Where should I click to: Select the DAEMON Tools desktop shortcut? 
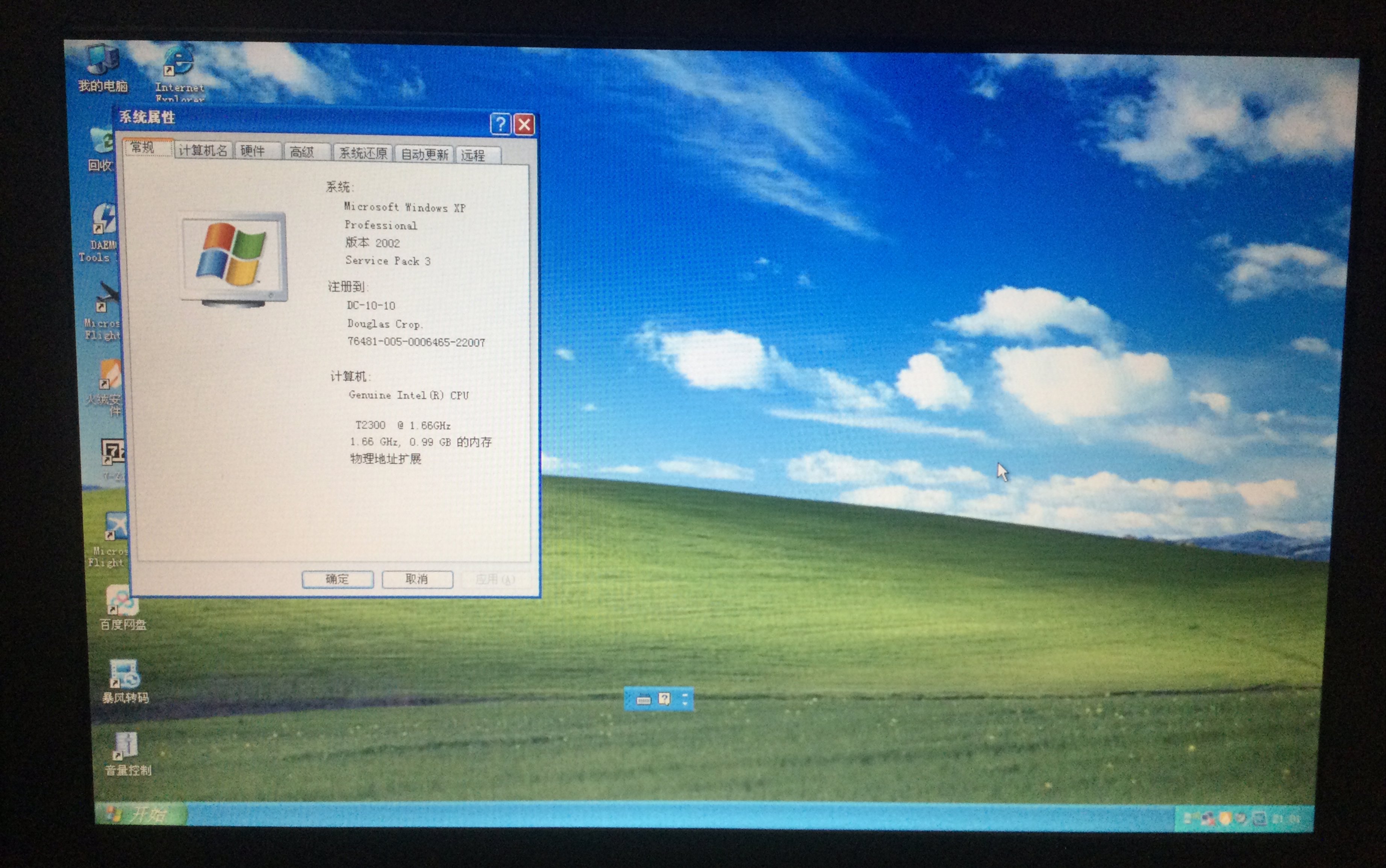coord(99,232)
